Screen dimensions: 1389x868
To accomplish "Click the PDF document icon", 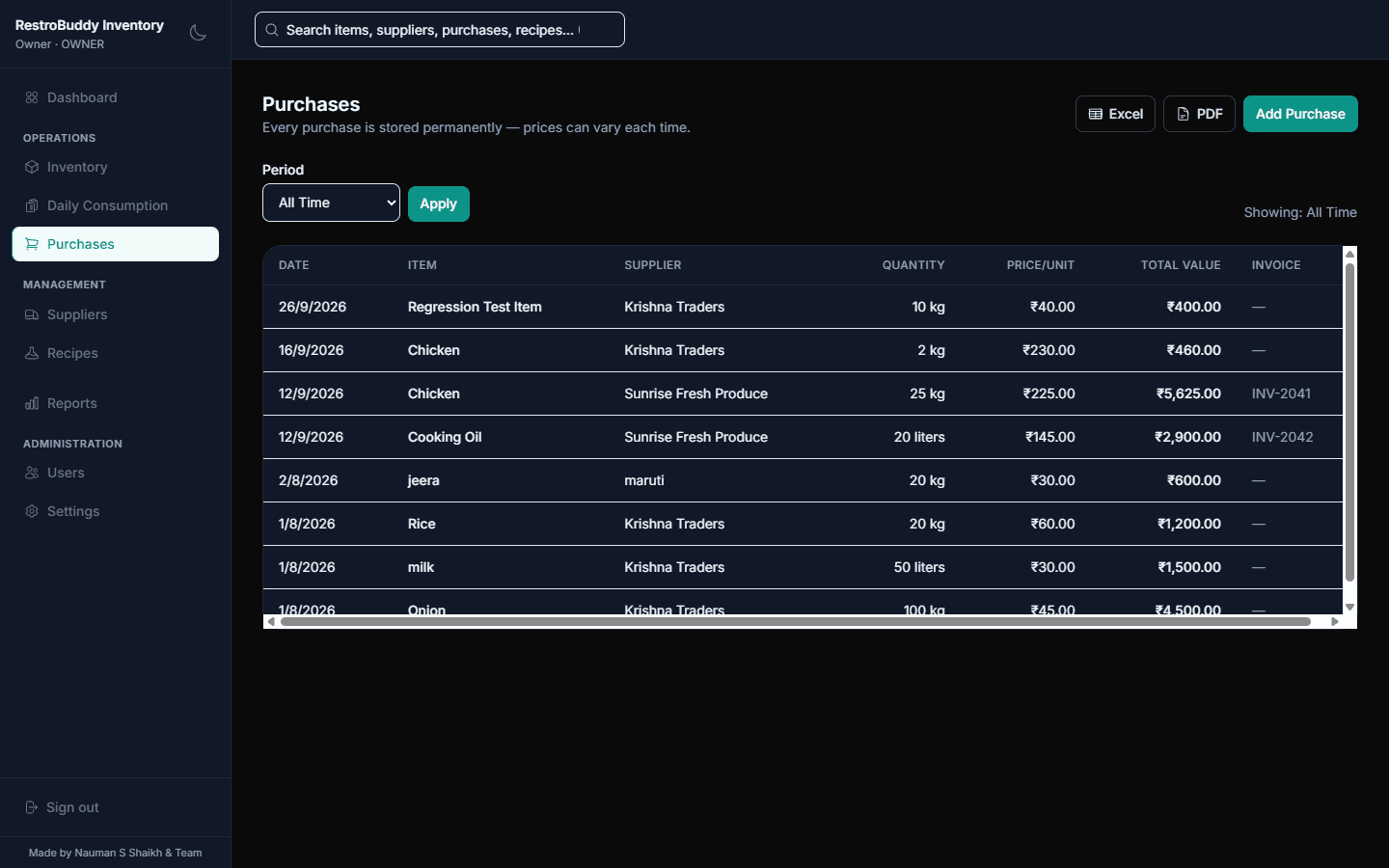I will click(x=1184, y=114).
